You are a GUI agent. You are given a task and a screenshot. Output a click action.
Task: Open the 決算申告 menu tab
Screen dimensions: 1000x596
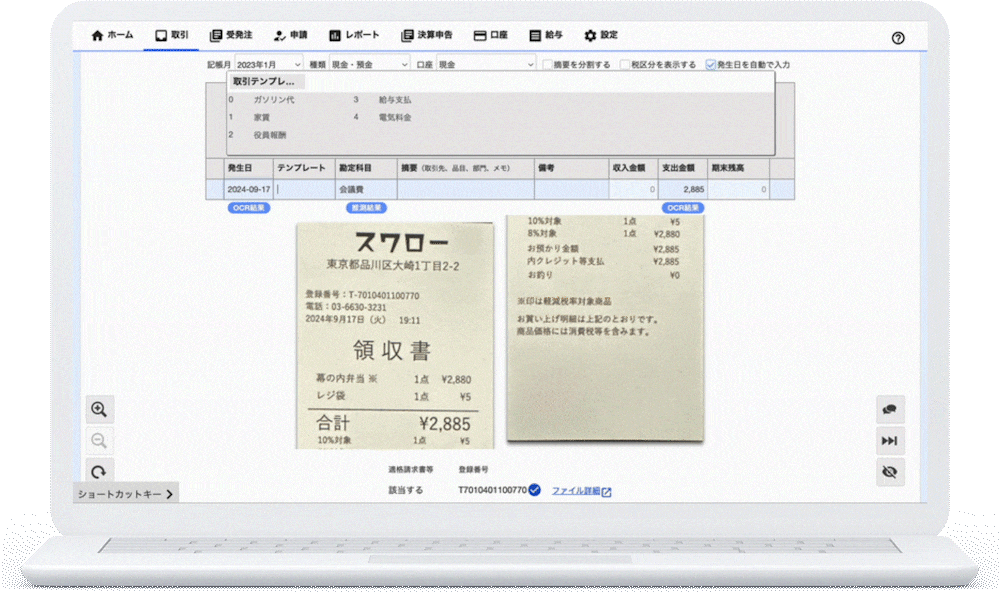(426, 35)
